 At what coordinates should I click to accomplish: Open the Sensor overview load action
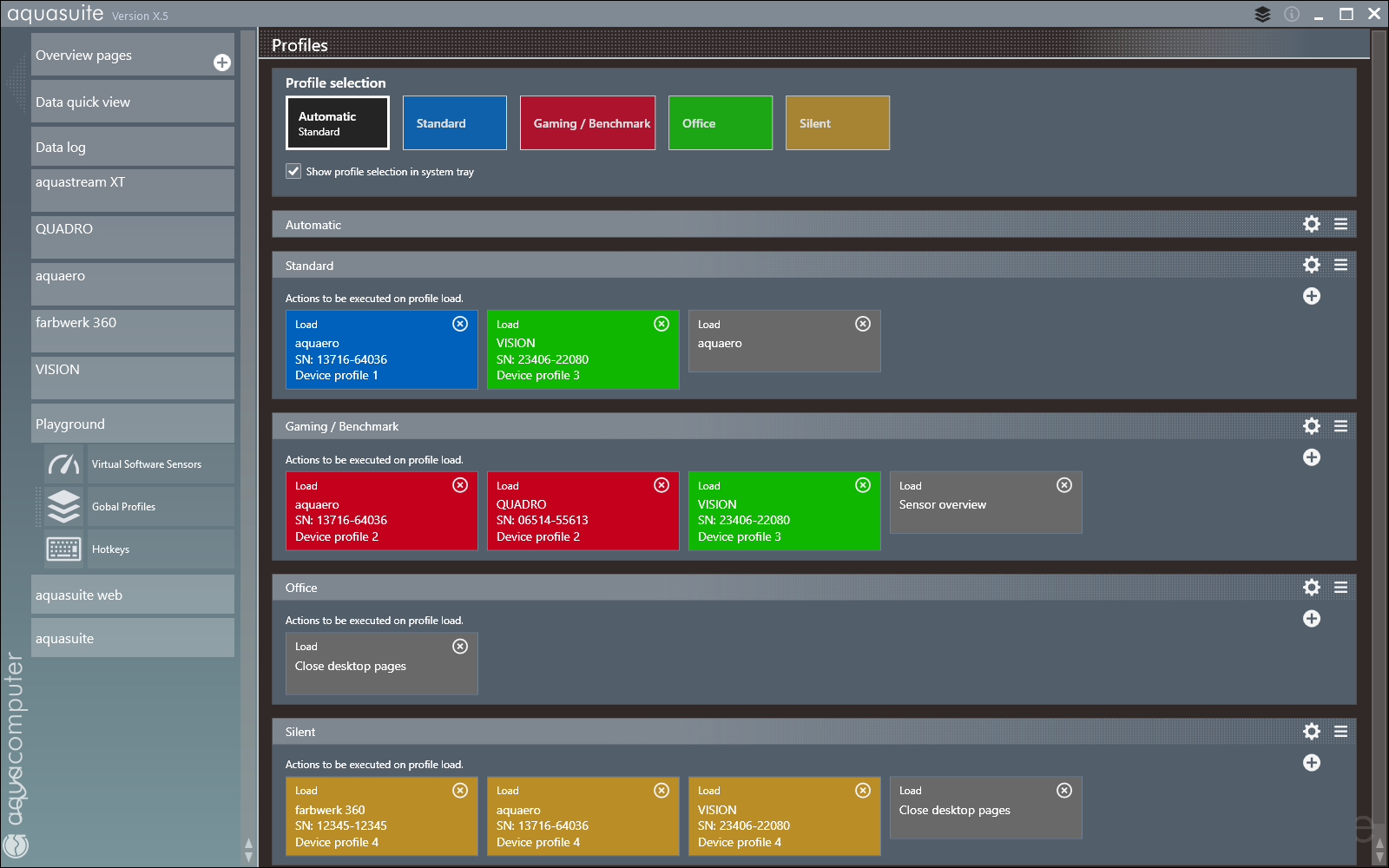(986, 503)
